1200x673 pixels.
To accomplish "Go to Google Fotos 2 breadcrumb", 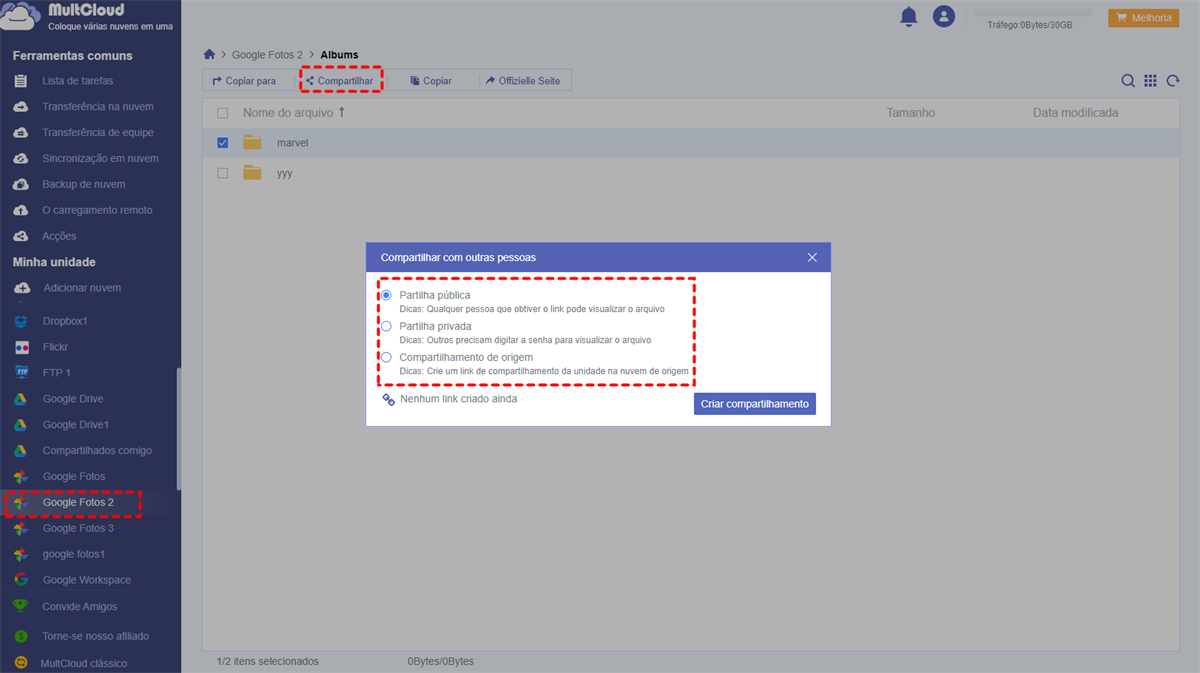I will 267,55.
